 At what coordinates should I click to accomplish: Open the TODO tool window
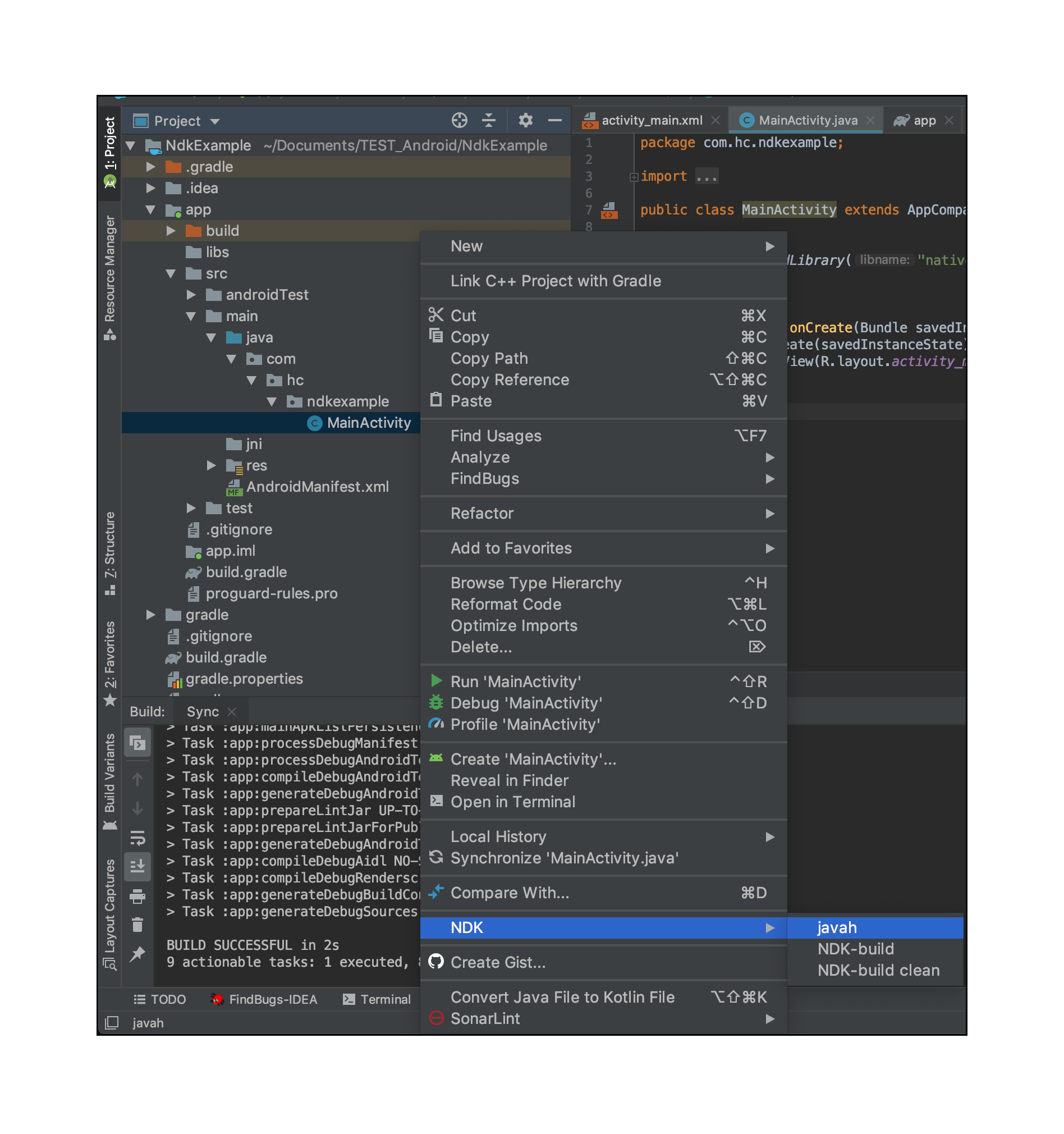(160, 999)
